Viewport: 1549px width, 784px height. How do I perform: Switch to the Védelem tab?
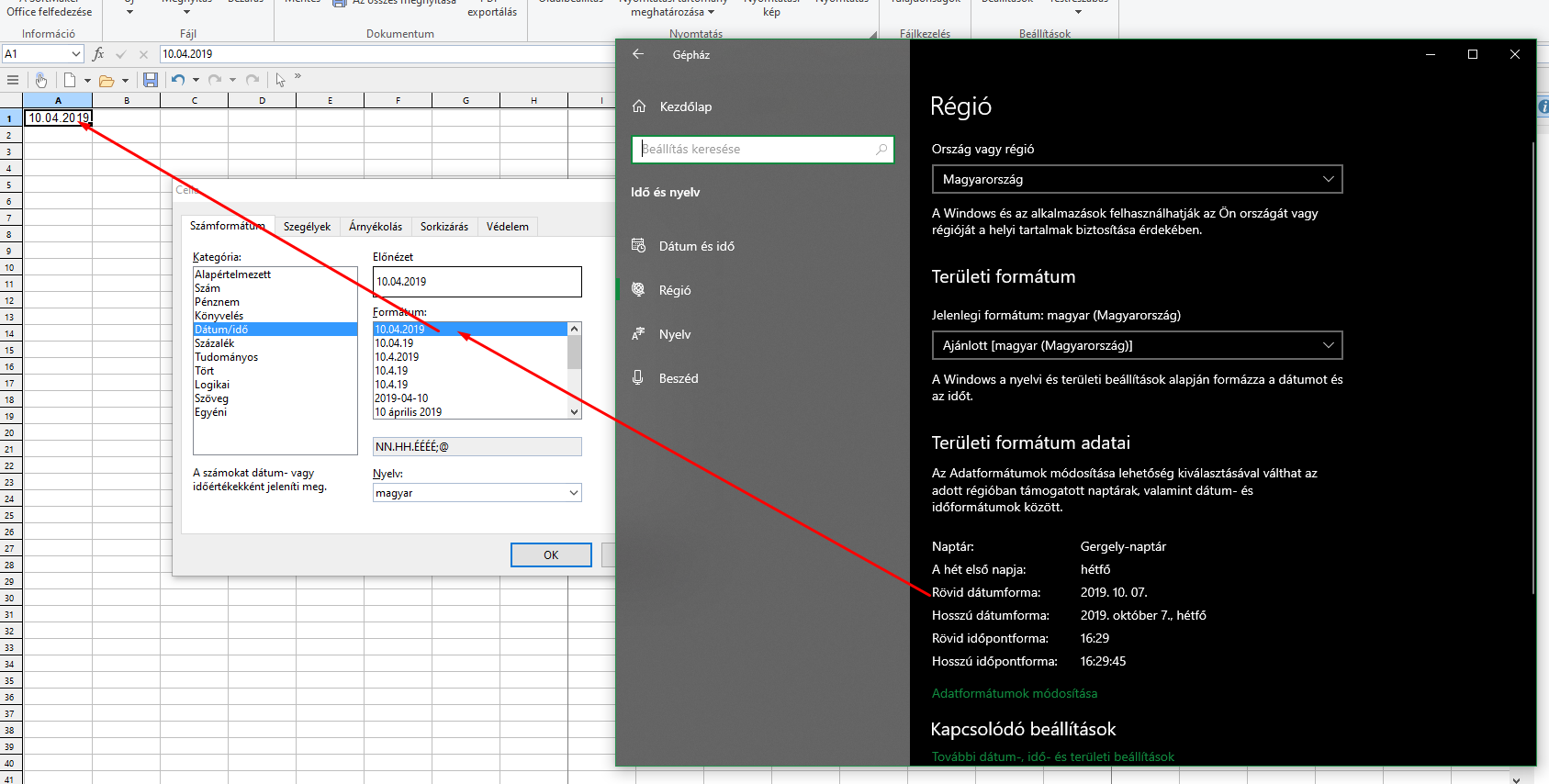[507, 227]
